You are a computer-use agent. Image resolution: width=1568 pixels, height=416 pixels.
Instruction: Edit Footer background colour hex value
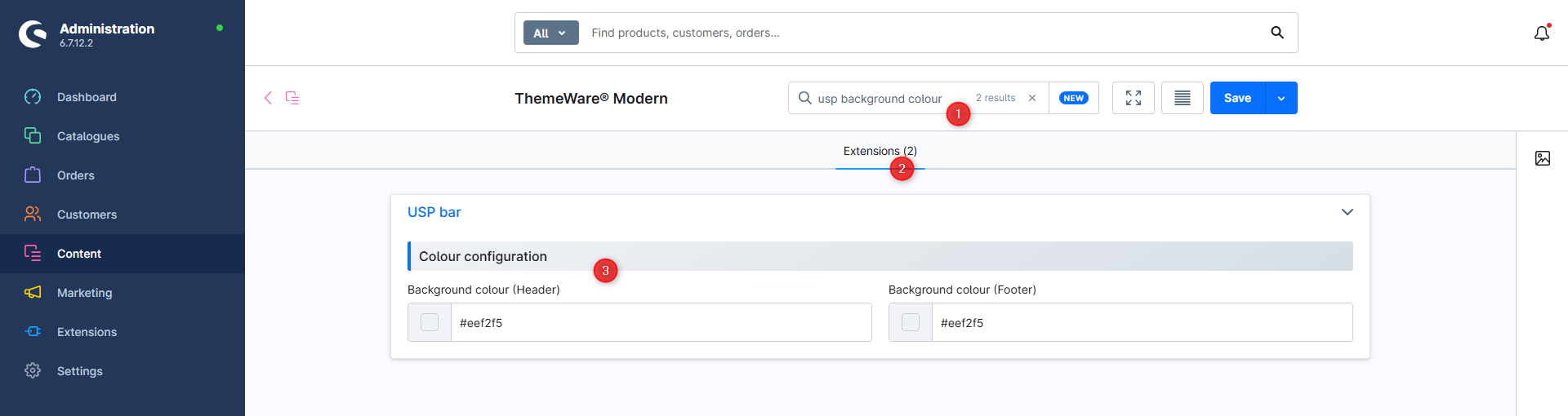1142,322
